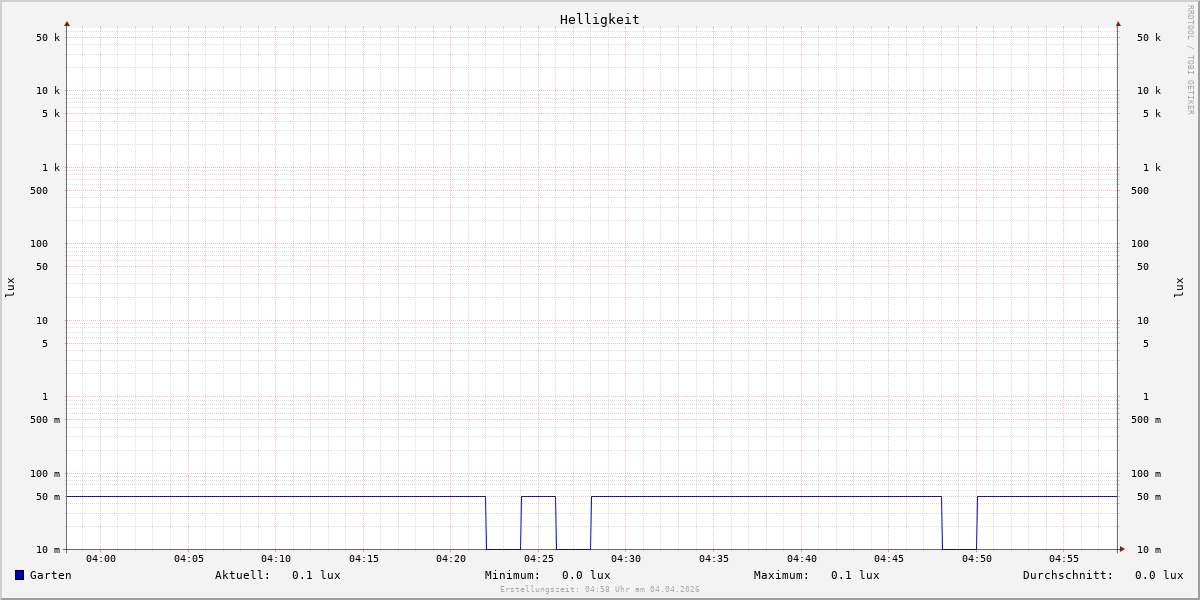Click the 1 k label on left axis

tap(50, 167)
